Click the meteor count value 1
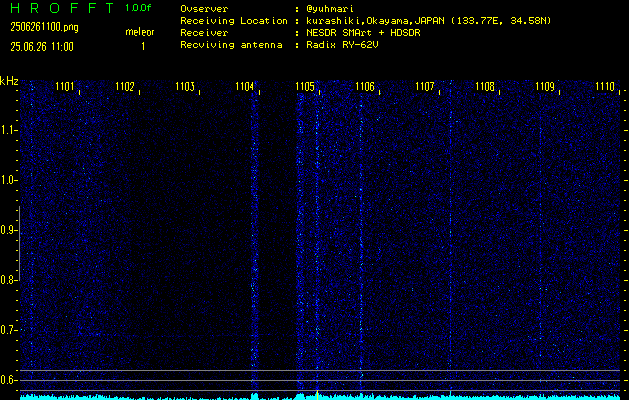The width and height of the screenshot is (629, 400). point(143,47)
